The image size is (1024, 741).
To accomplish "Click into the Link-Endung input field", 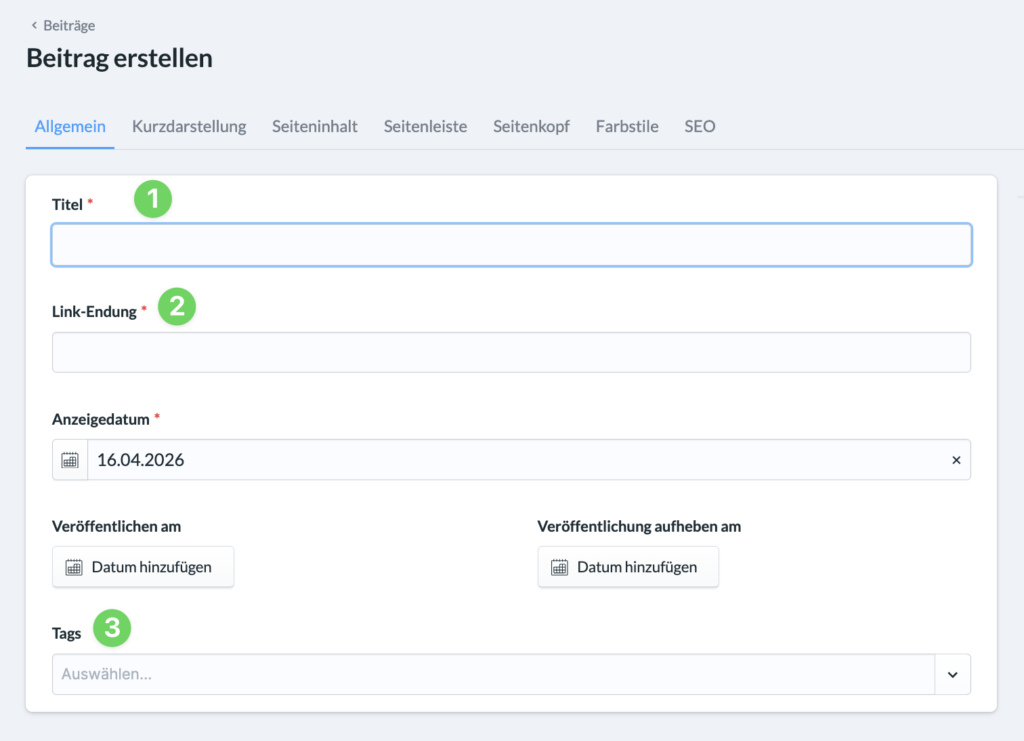I will pyautogui.click(x=511, y=352).
